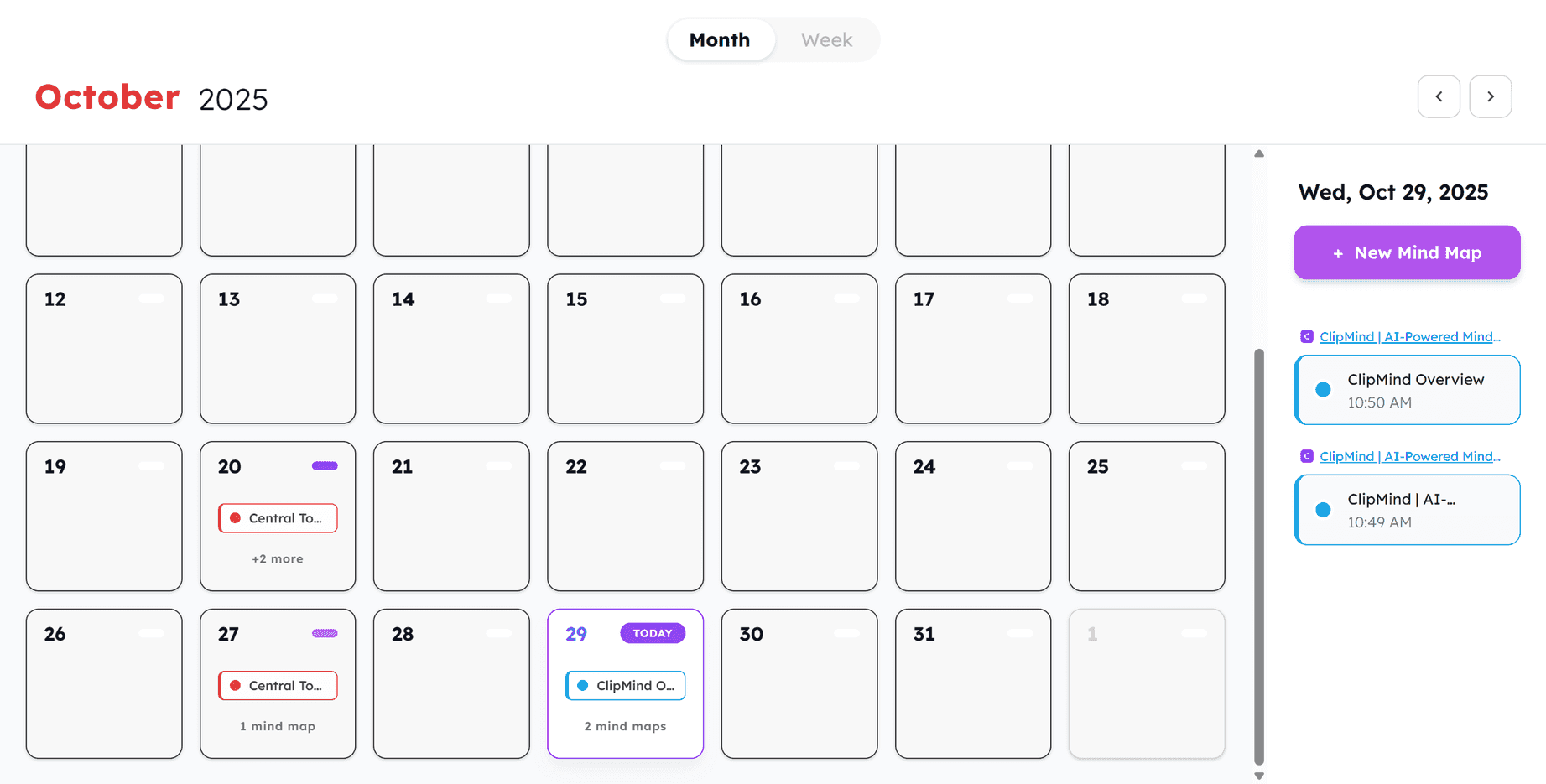The width and height of the screenshot is (1546, 784).
Task: Click the TODAY badge on October 29
Action: pos(653,633)
